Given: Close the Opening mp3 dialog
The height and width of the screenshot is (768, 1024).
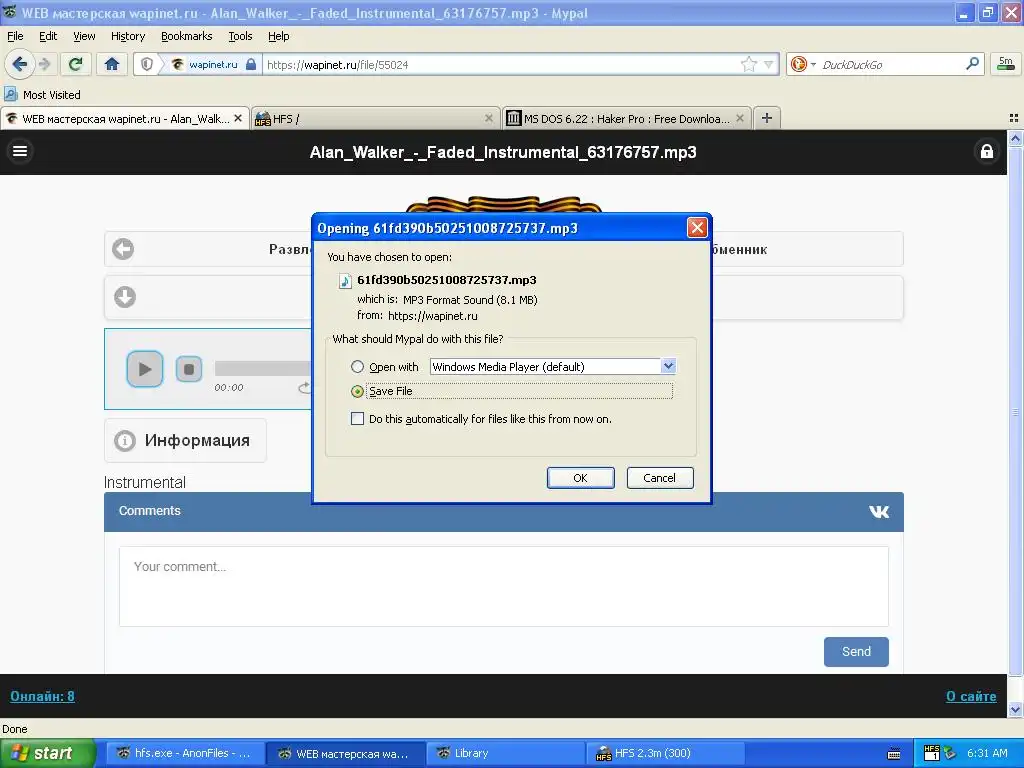Looking at the screenshot, I should tap(697, 227).
